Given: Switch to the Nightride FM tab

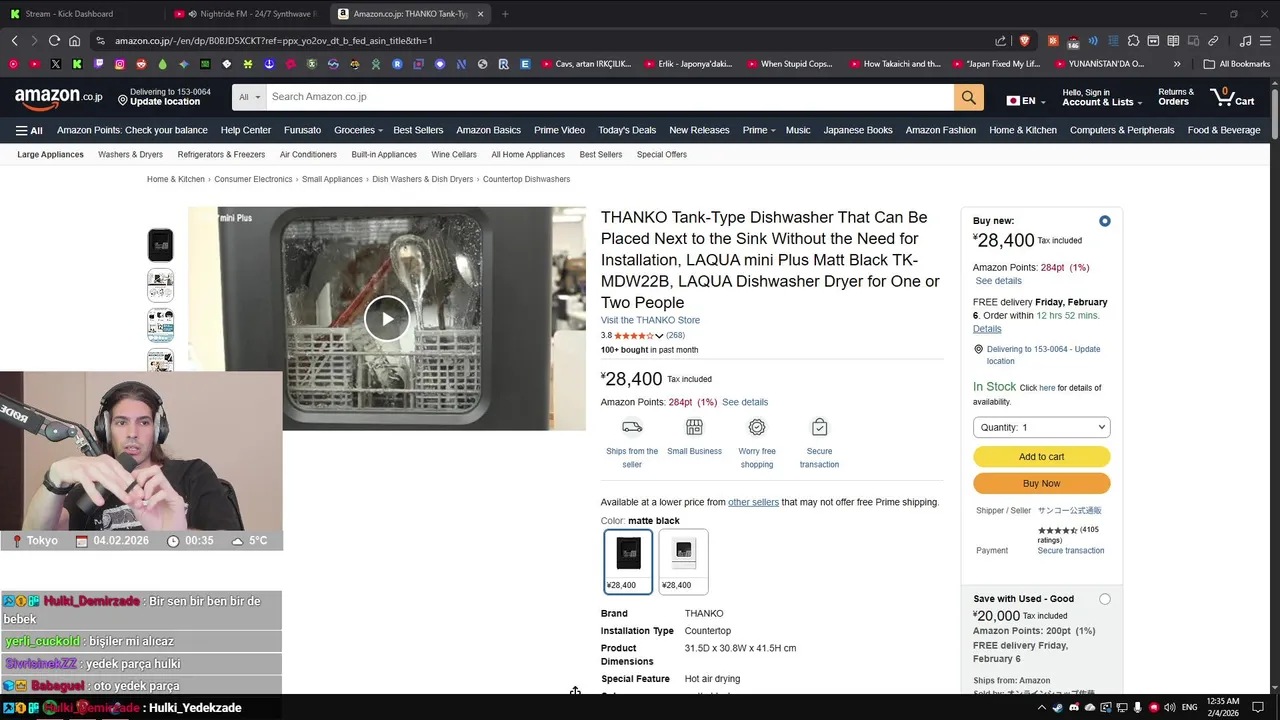Looking at the screenshot, I should (246, 14).
